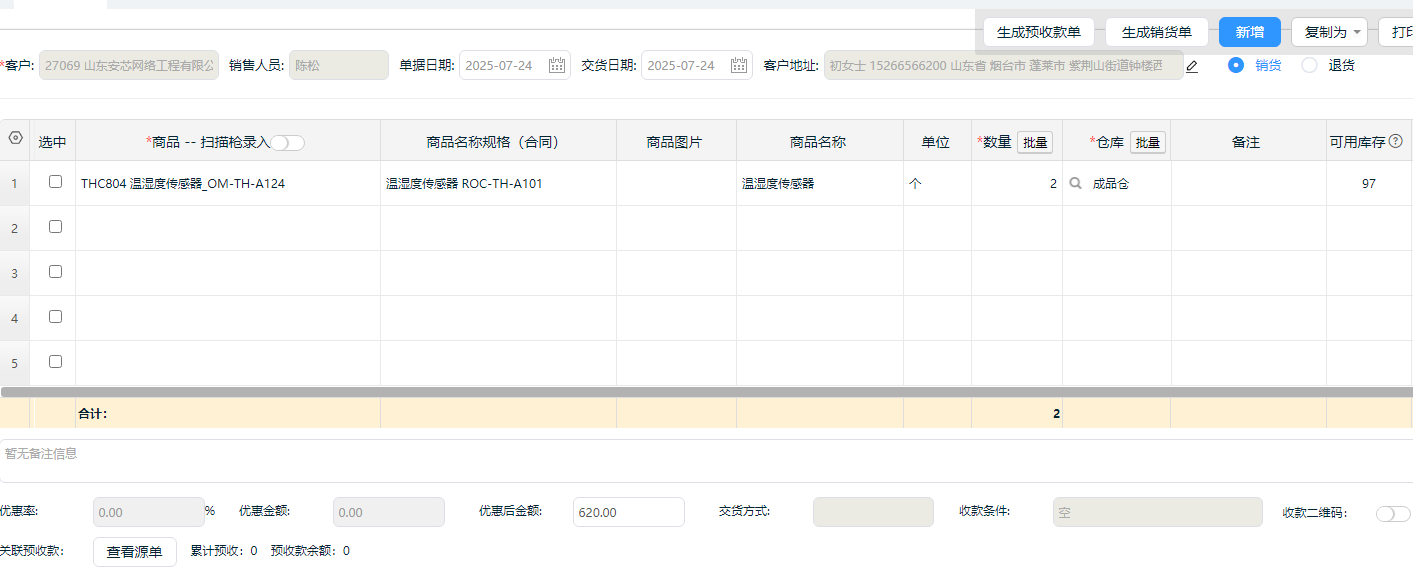
Task: Toggle the 收款二维码 switch
Action: tap(1393, 513)
